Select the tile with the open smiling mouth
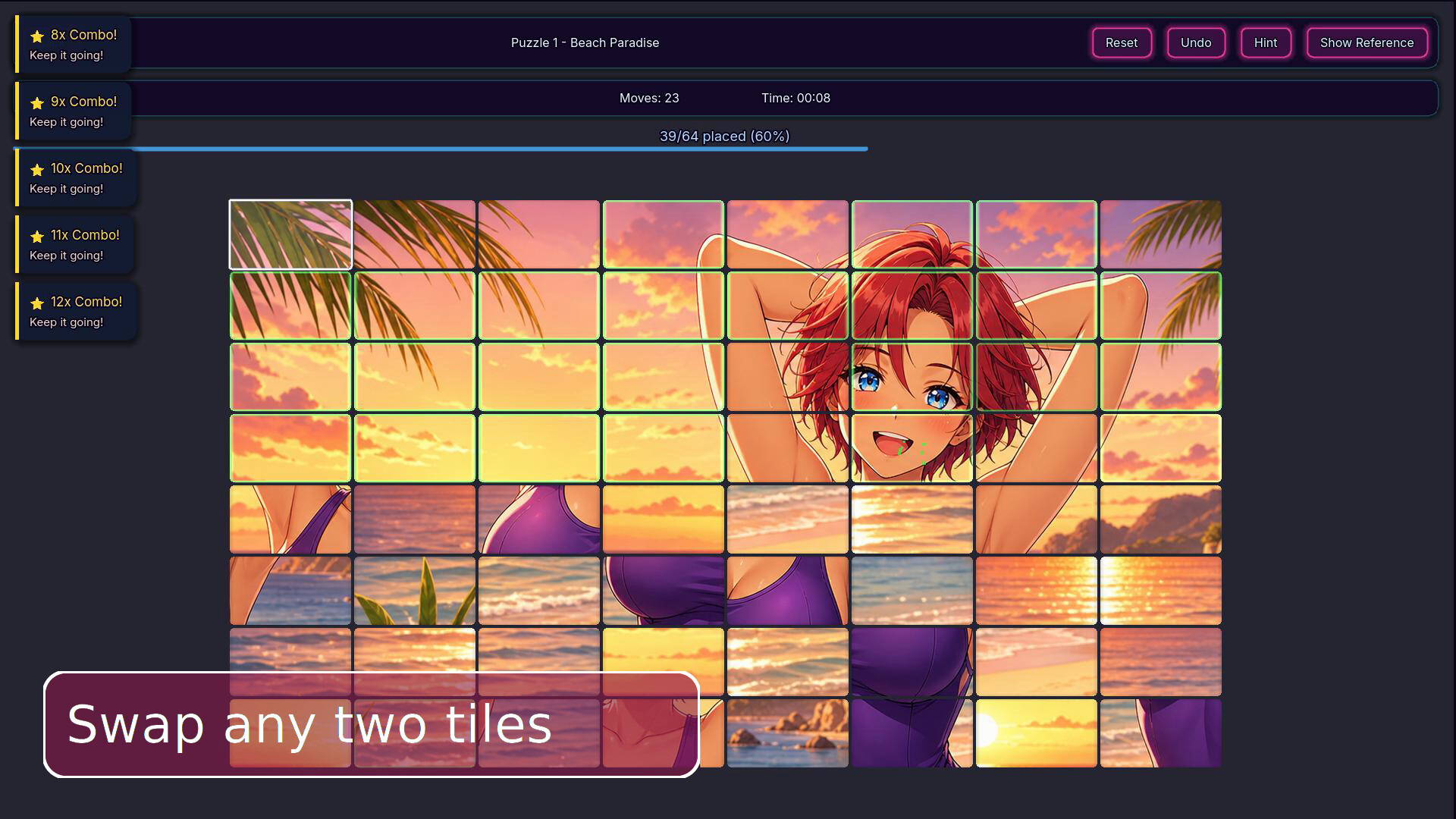The width and height of the screenshot is (1456, 819). click(x=912, y=448)
